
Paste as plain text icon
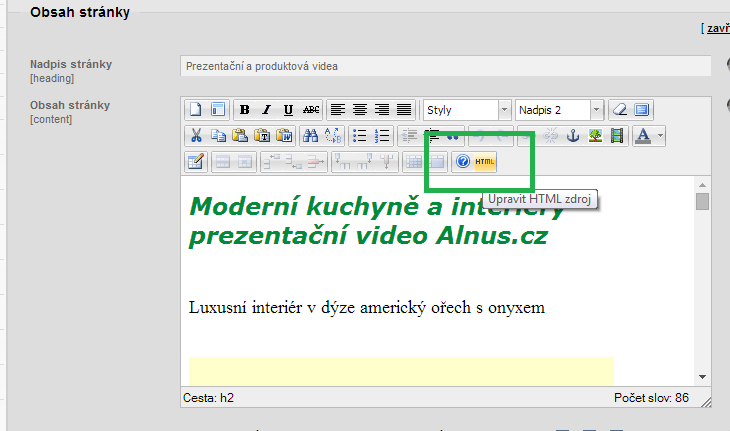pos(262,136)
